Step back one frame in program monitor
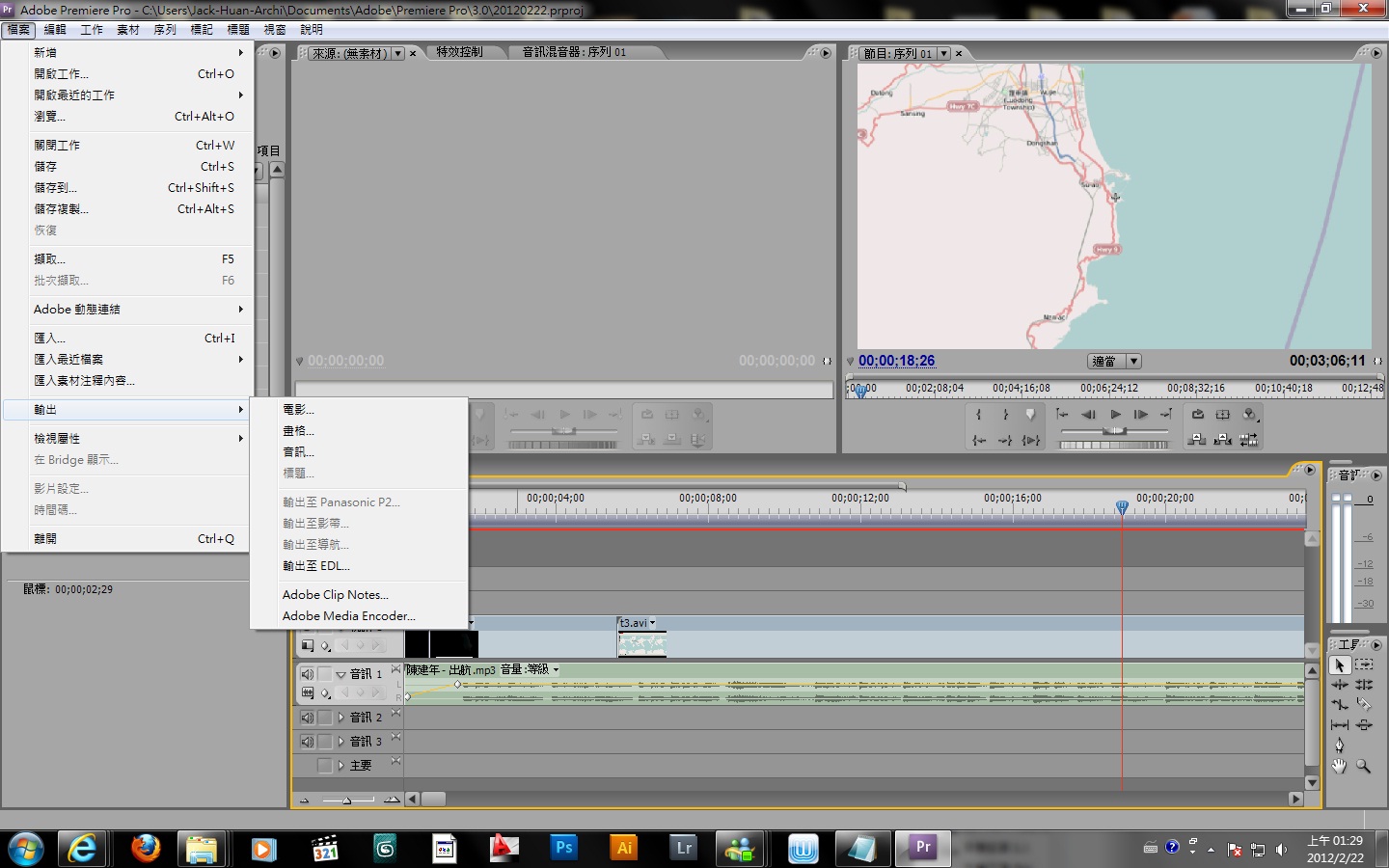Screen dimensions: 1389x868 [1089, 415]
